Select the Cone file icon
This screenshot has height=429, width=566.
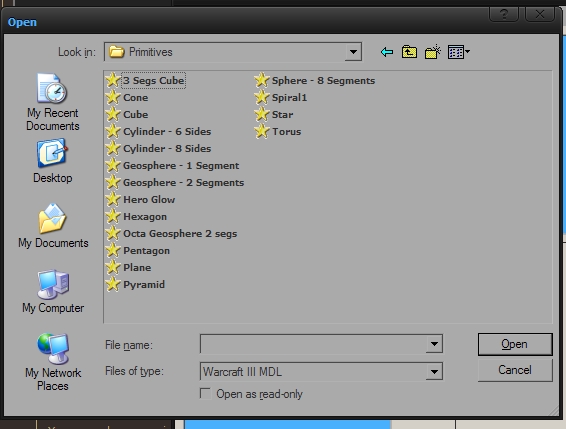tap(113, 97)
